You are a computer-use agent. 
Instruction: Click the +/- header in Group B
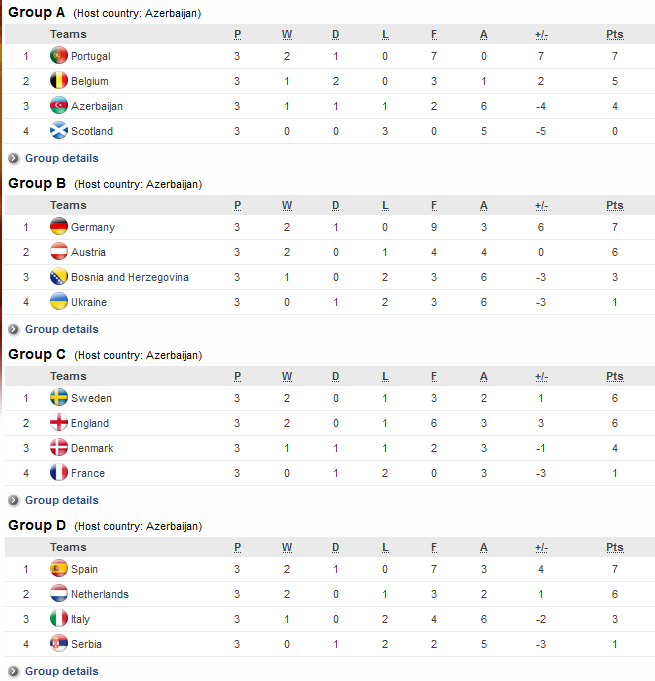point(541,205)
